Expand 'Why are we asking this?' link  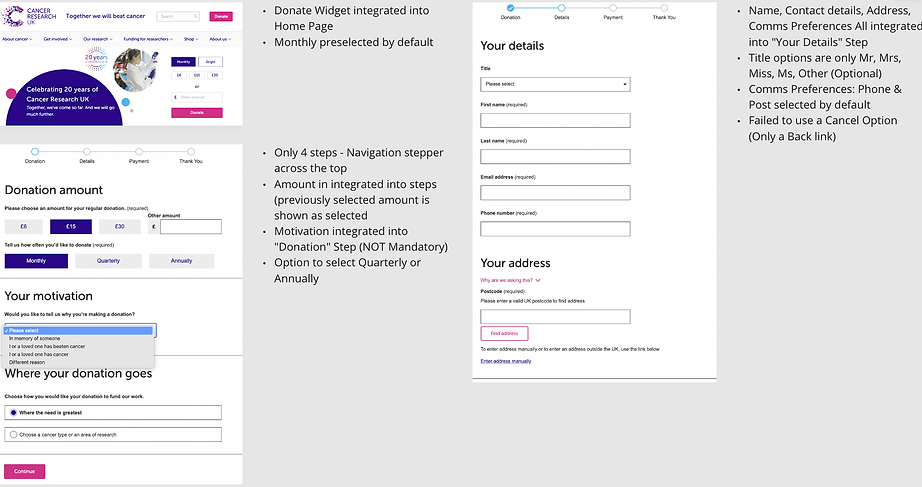coord(510,281)
